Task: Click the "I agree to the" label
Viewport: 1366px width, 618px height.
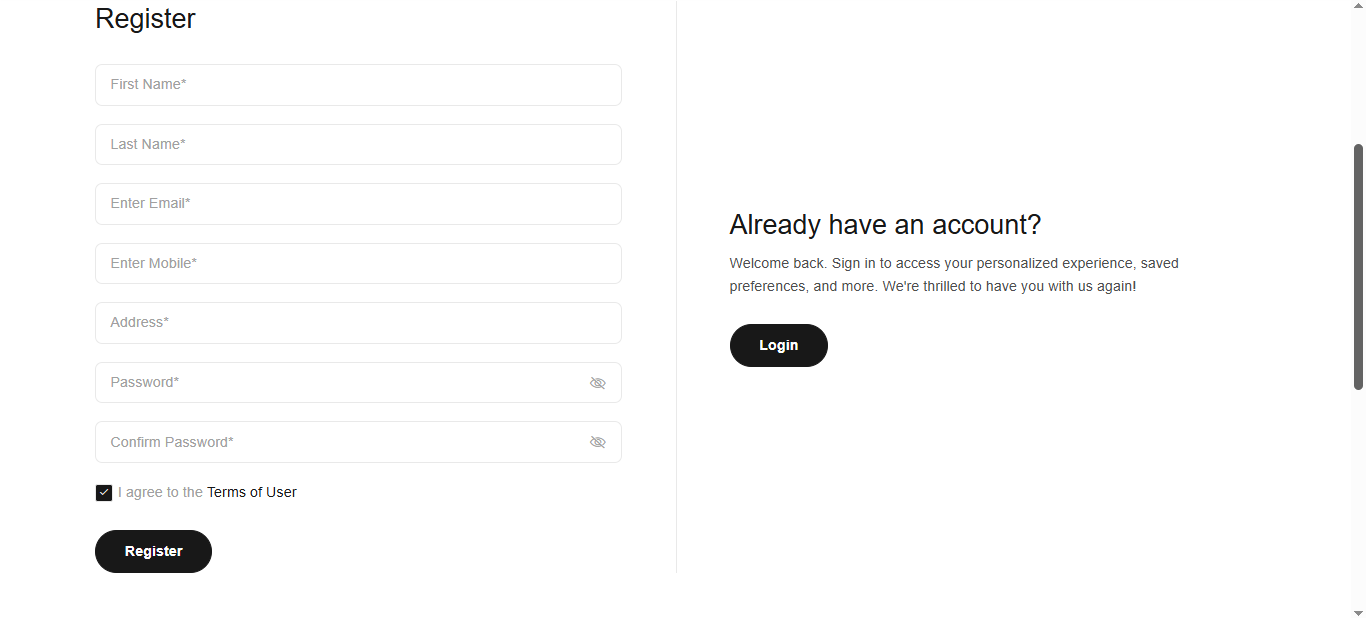Action: tap(160, 492)
